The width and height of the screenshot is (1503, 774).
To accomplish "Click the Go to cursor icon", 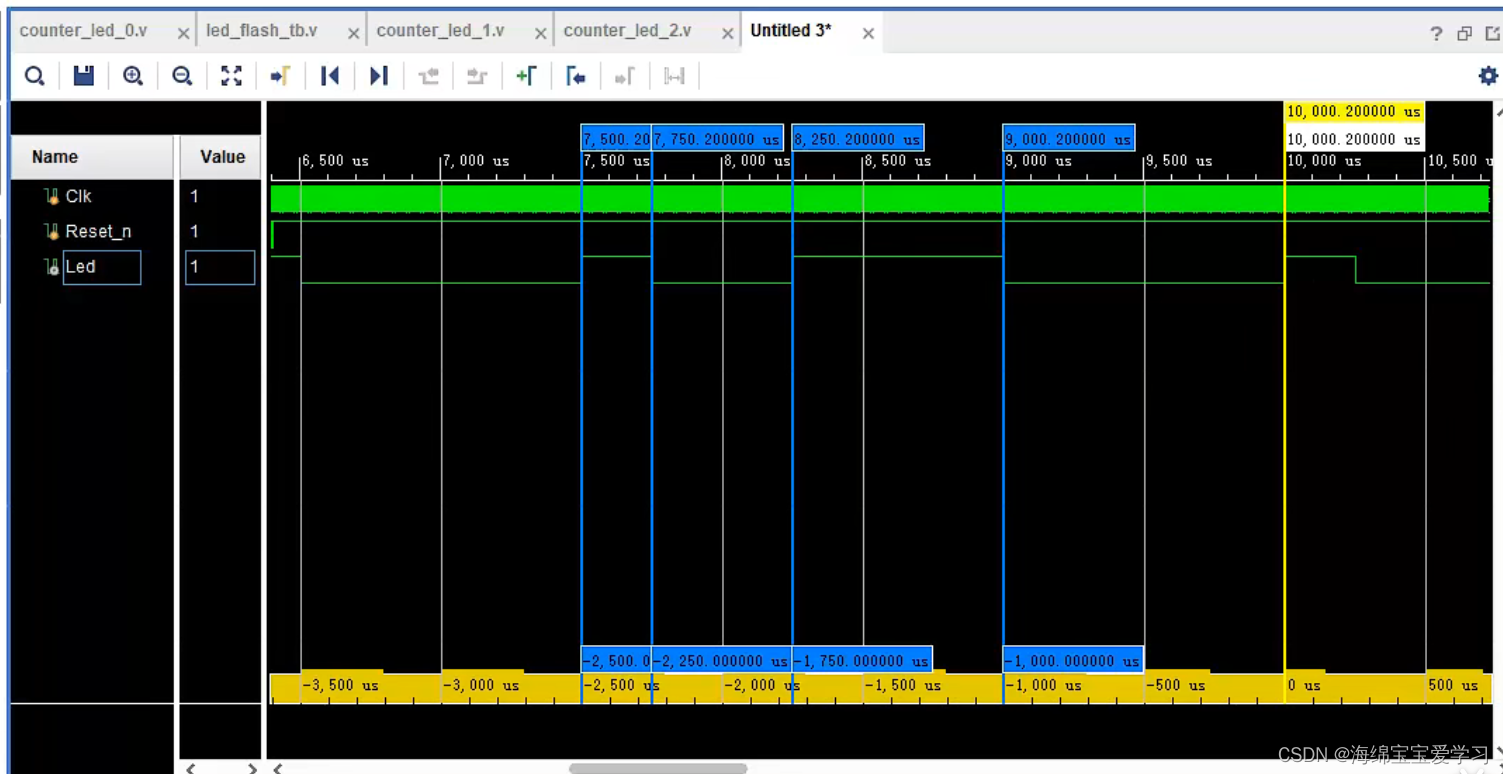I will point(280,76).
